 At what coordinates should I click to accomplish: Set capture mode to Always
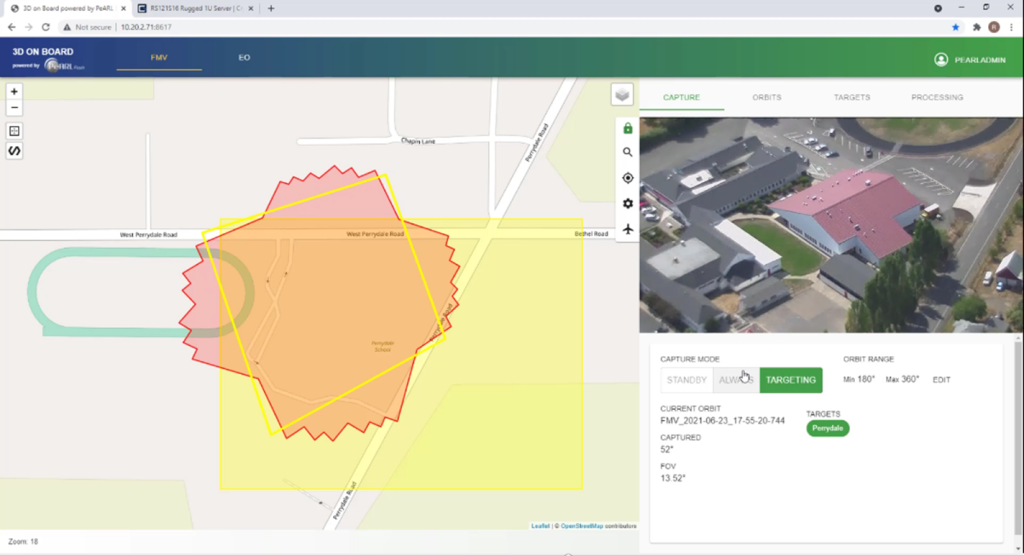click(x=736, y=380)
